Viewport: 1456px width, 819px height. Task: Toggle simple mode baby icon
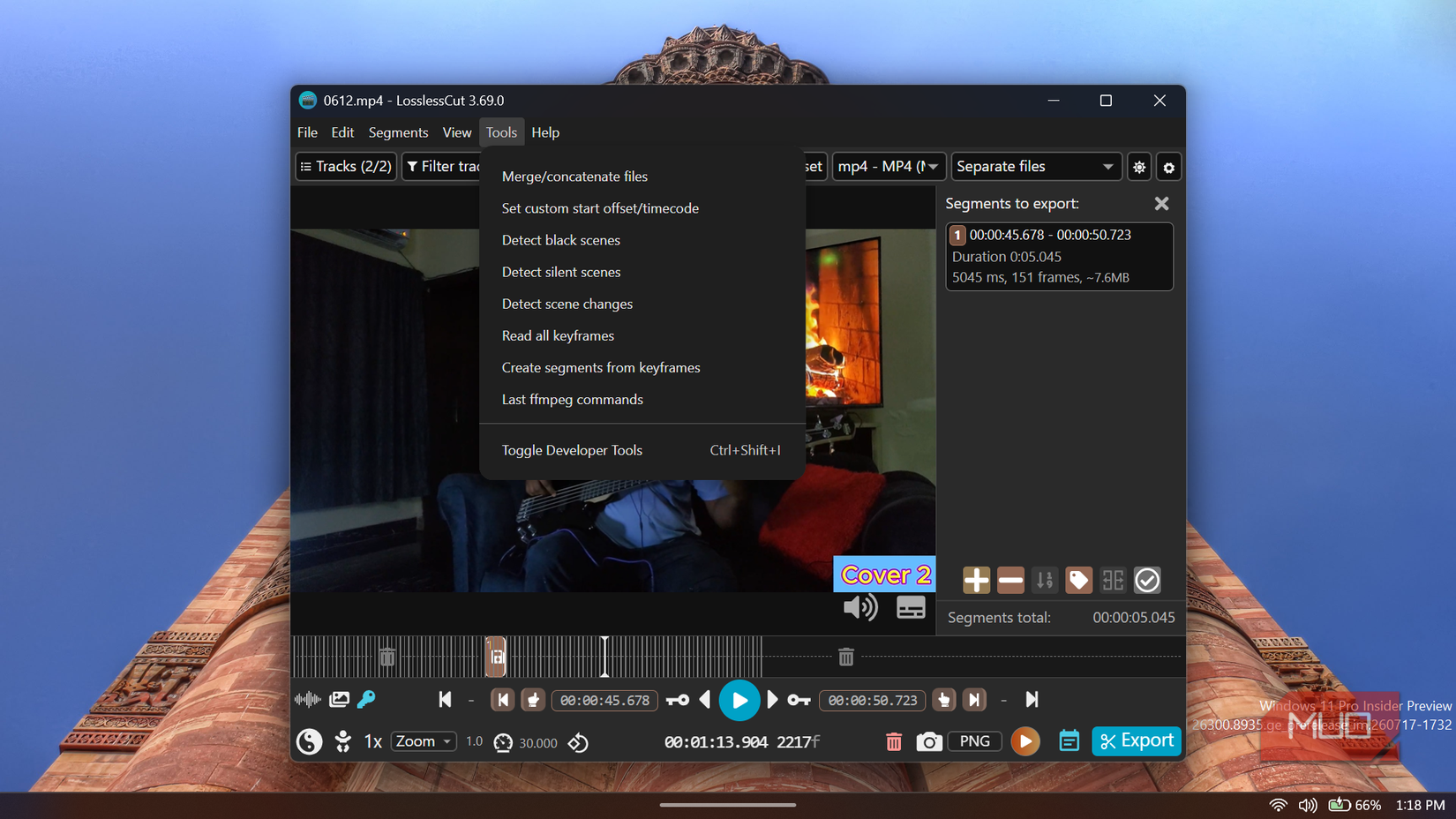[x=342, y=741]
